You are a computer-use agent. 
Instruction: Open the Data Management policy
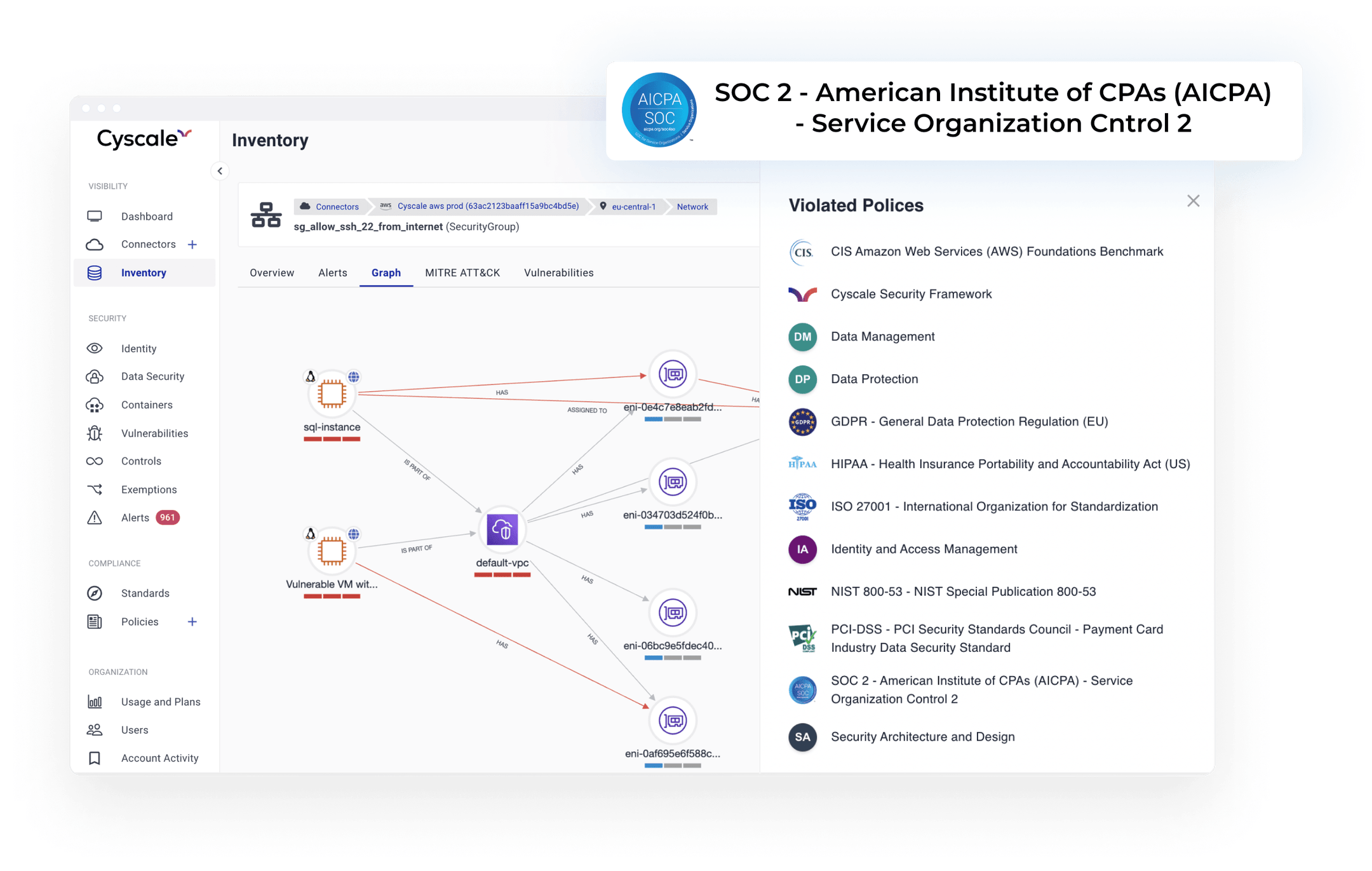(883, 337)
